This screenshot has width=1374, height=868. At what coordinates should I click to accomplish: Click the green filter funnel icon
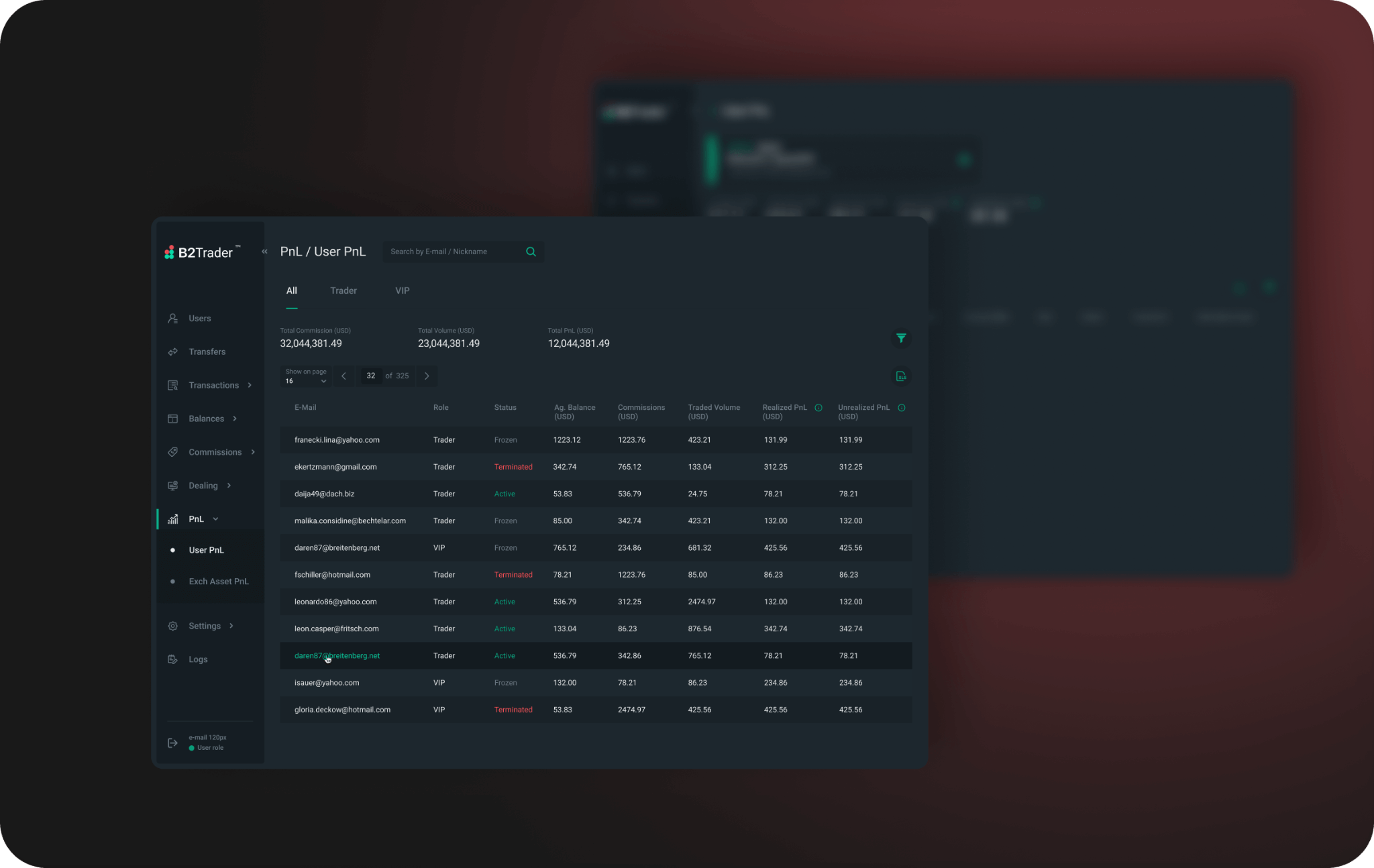901,338
